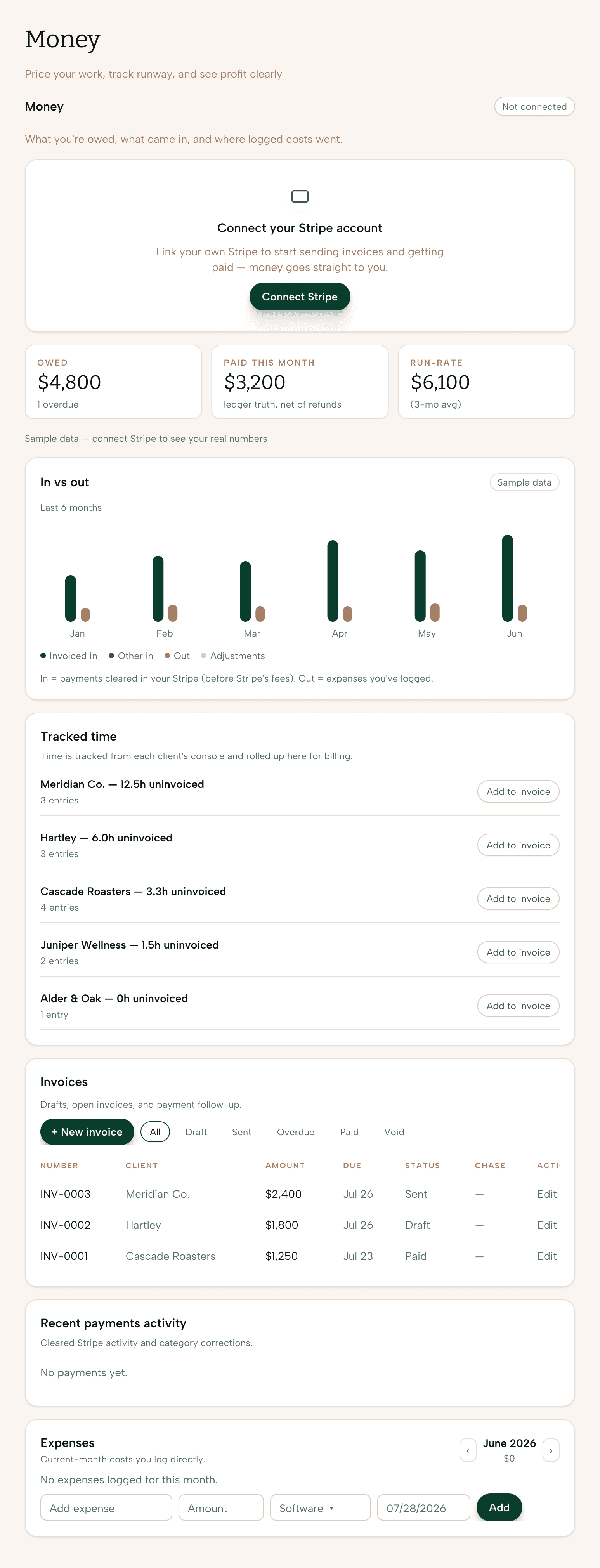Screen dimensions: 600x1568
Task: Click the Connect Stripe button
Action: (x=299, y=297)
